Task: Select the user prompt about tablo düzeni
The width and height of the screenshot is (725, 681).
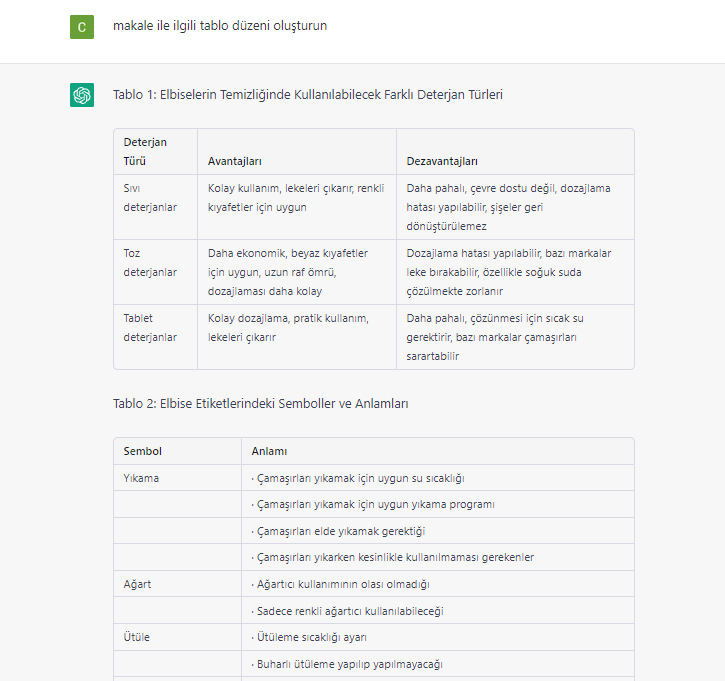Action: pos(220,25)
